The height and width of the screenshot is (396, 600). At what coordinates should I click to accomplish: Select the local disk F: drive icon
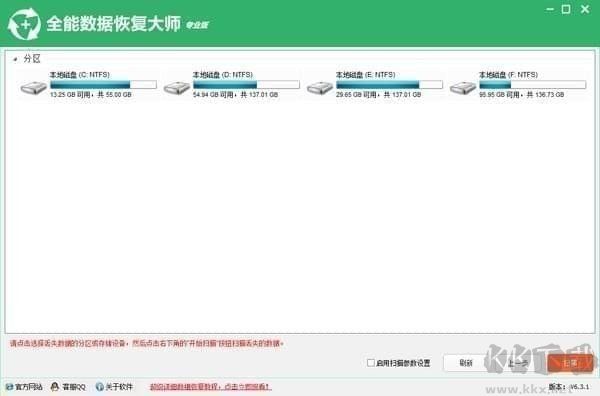tap(463, 88)
